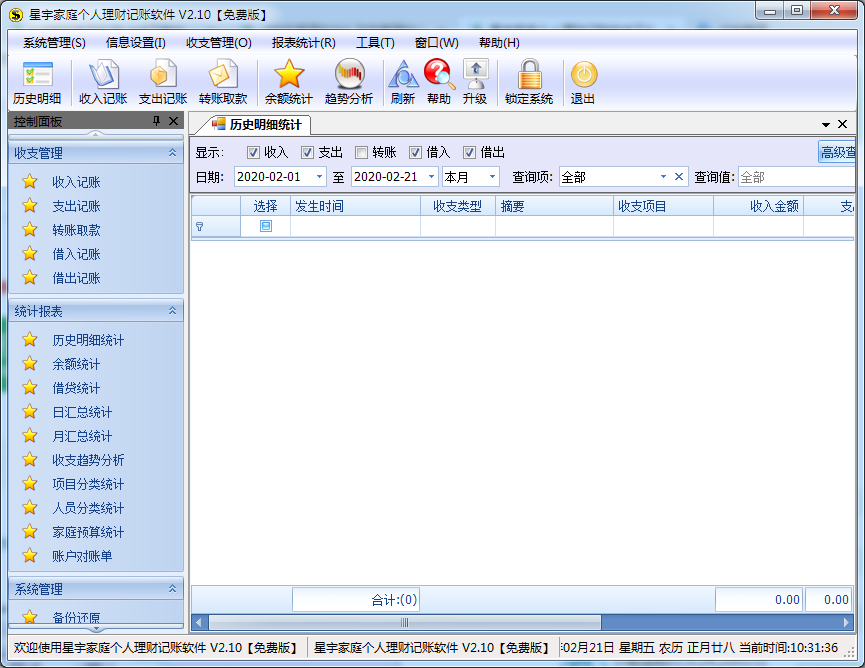The image size is (865, 668).
Task: Open 借入记账 in control panel
Action: click(x=76, y=254)
